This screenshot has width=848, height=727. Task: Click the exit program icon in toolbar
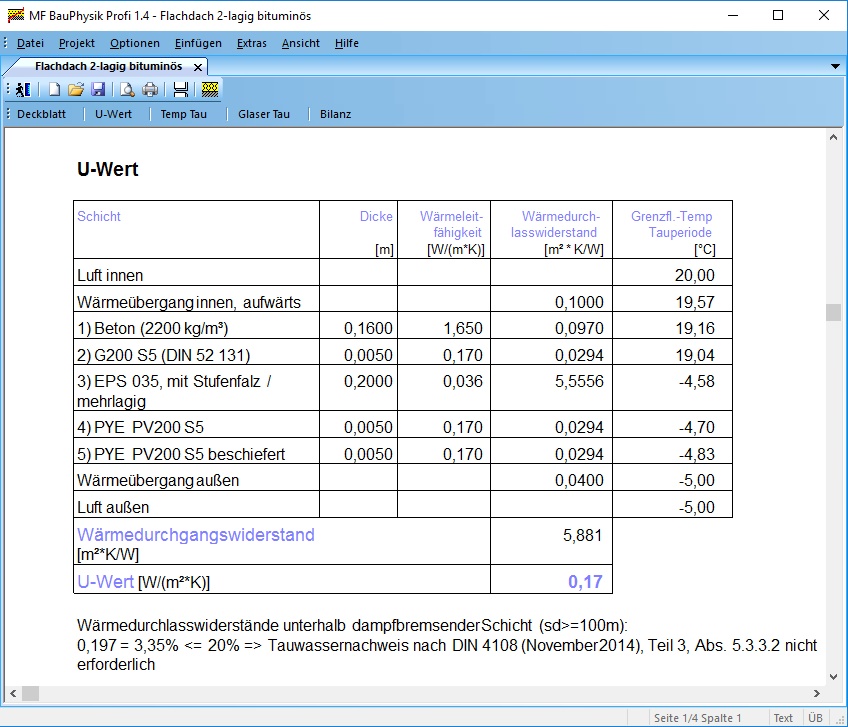pos(24,89)
